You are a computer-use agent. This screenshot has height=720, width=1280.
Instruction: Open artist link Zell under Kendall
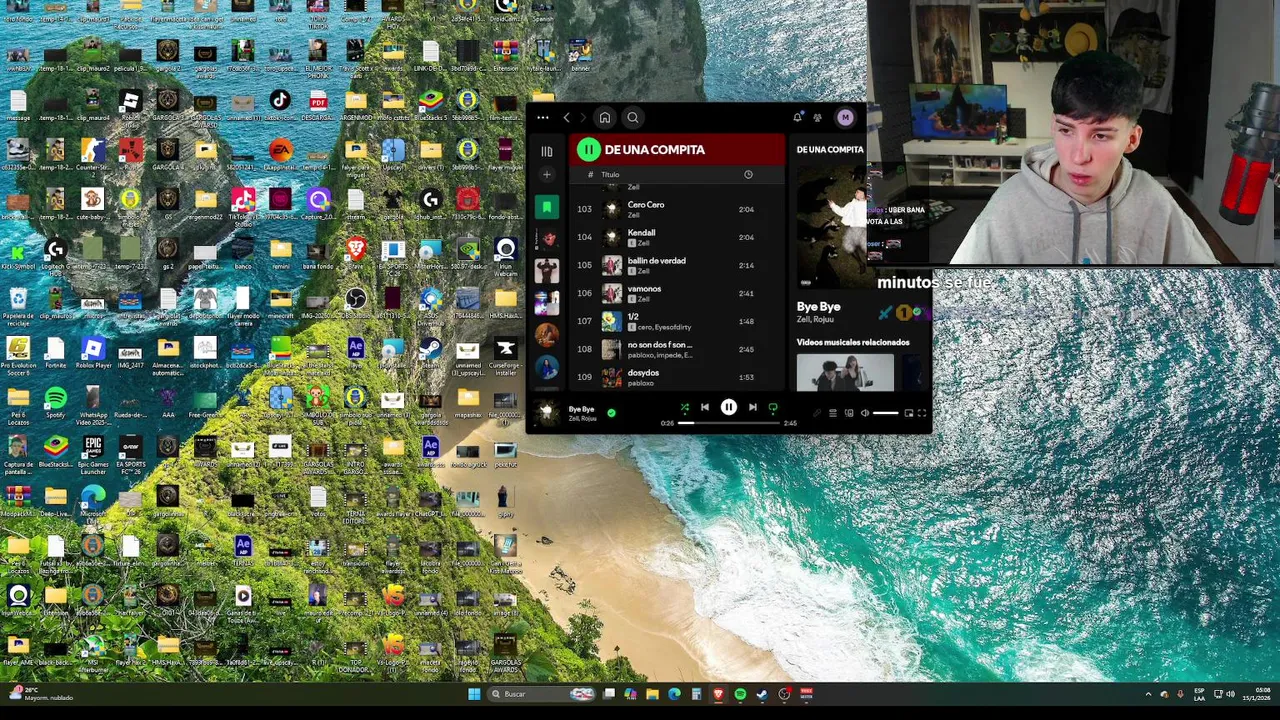643,243
